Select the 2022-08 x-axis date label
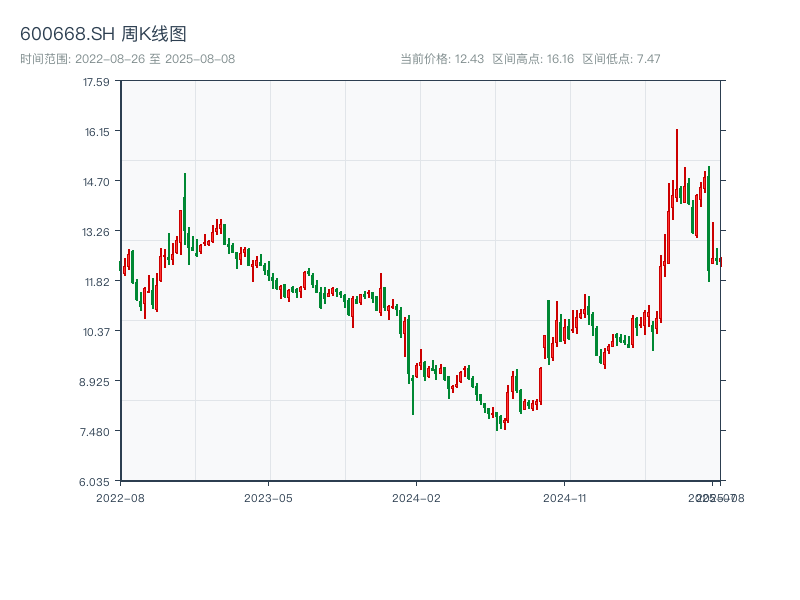This screenshot has height=600, width=800. click(x=120, y=497)
